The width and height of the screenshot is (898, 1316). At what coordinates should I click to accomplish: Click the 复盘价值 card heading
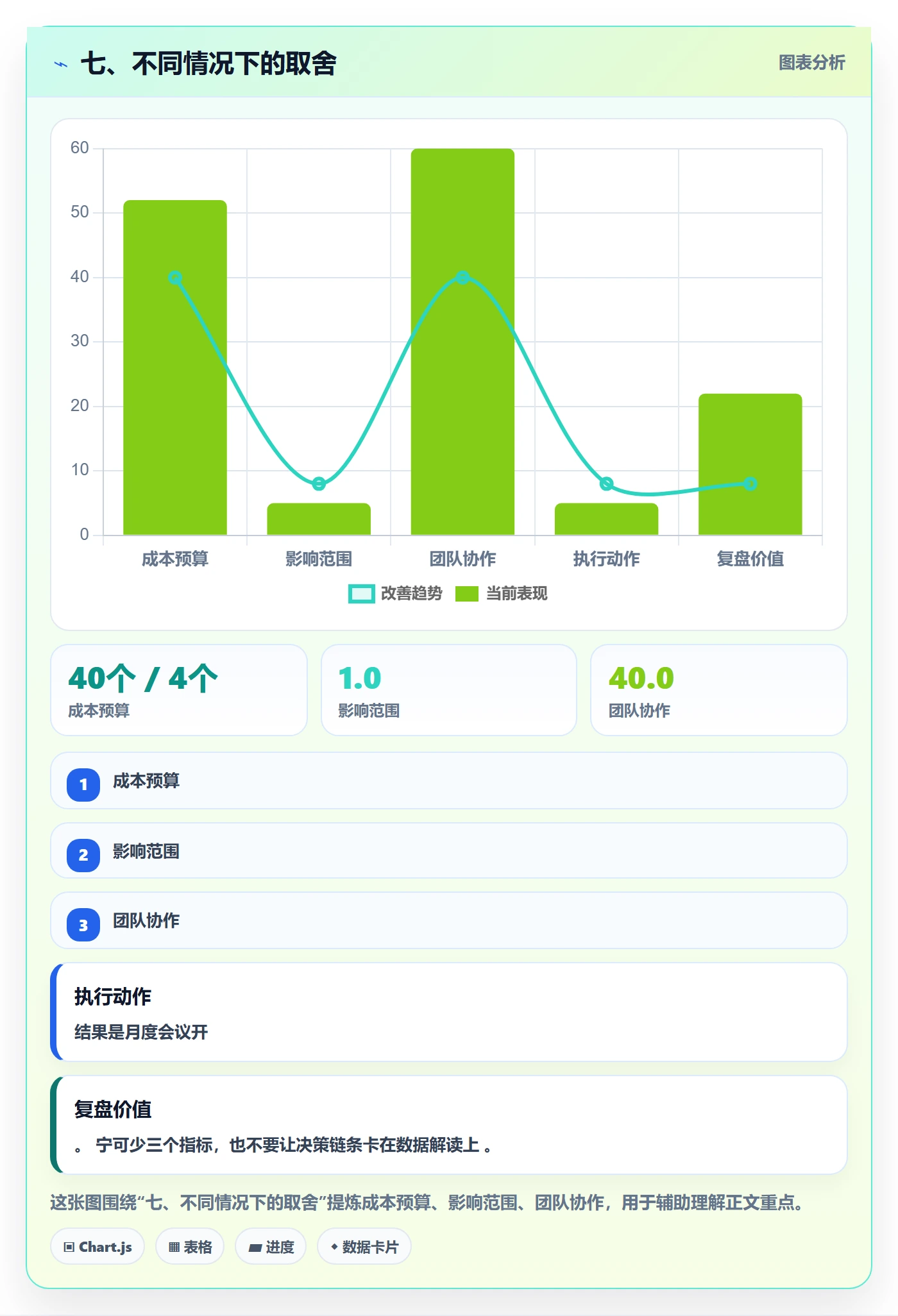pos(113,1109)
